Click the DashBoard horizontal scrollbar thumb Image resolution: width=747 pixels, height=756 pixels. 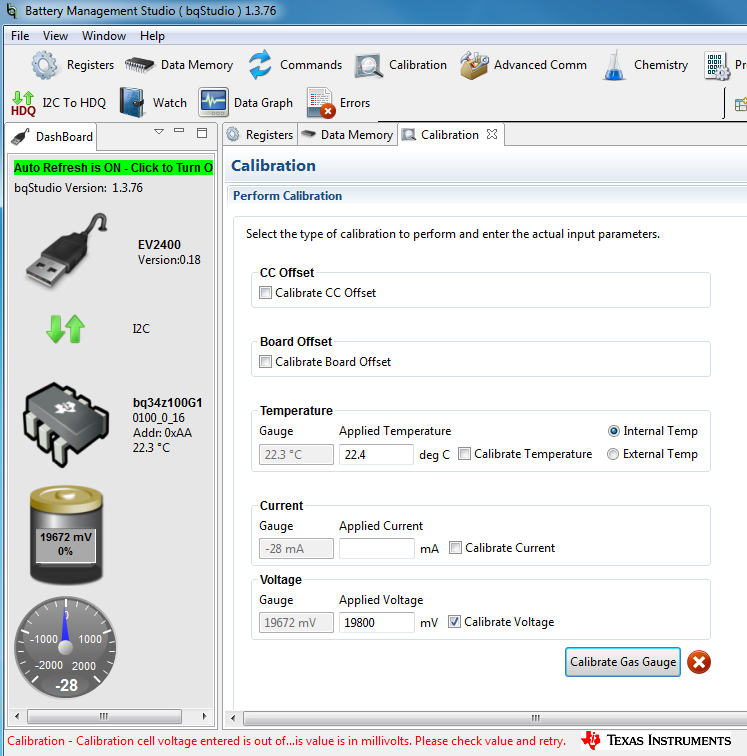104,716
